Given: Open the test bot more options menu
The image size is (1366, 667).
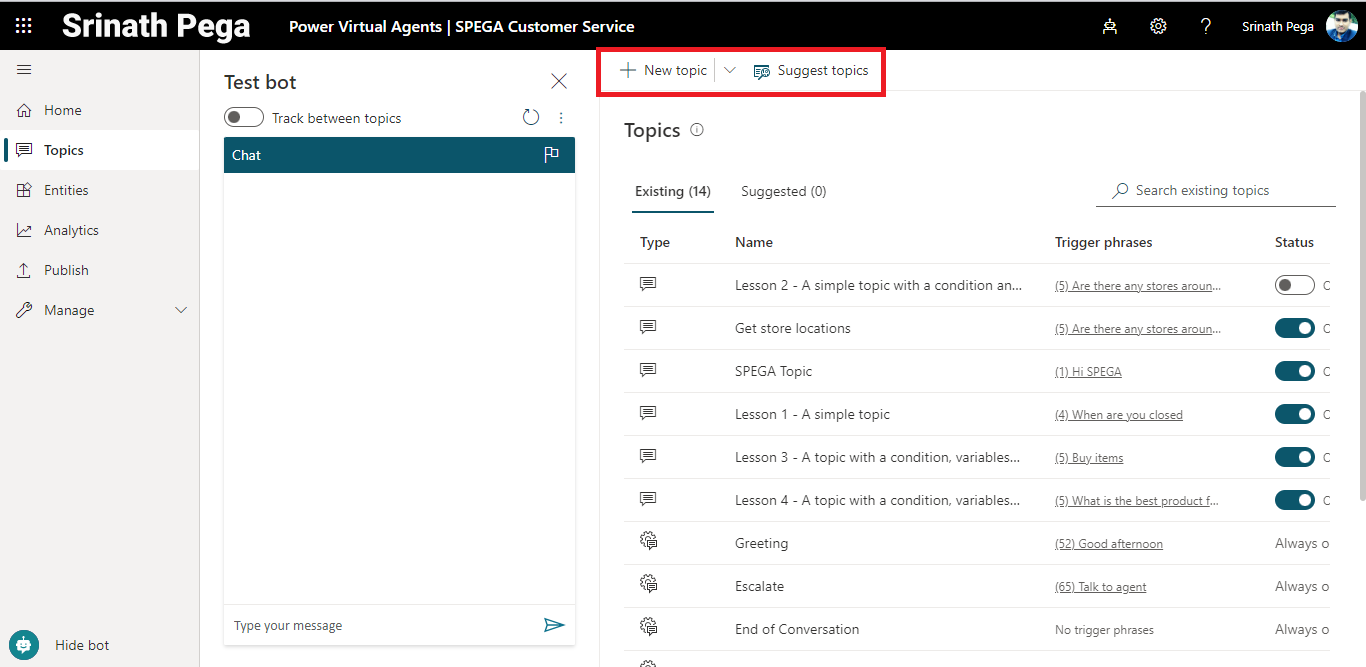Looking at the screenshot, I should pyautogui.click(x=561, y=118).
